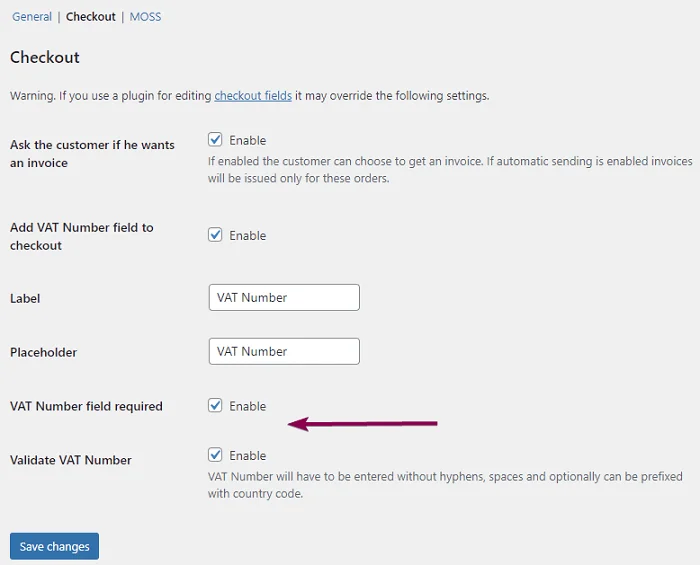The image size is (700, 565).
Task: Toggle 'VAT Number field required' checkbox
Action: [215, 406]
